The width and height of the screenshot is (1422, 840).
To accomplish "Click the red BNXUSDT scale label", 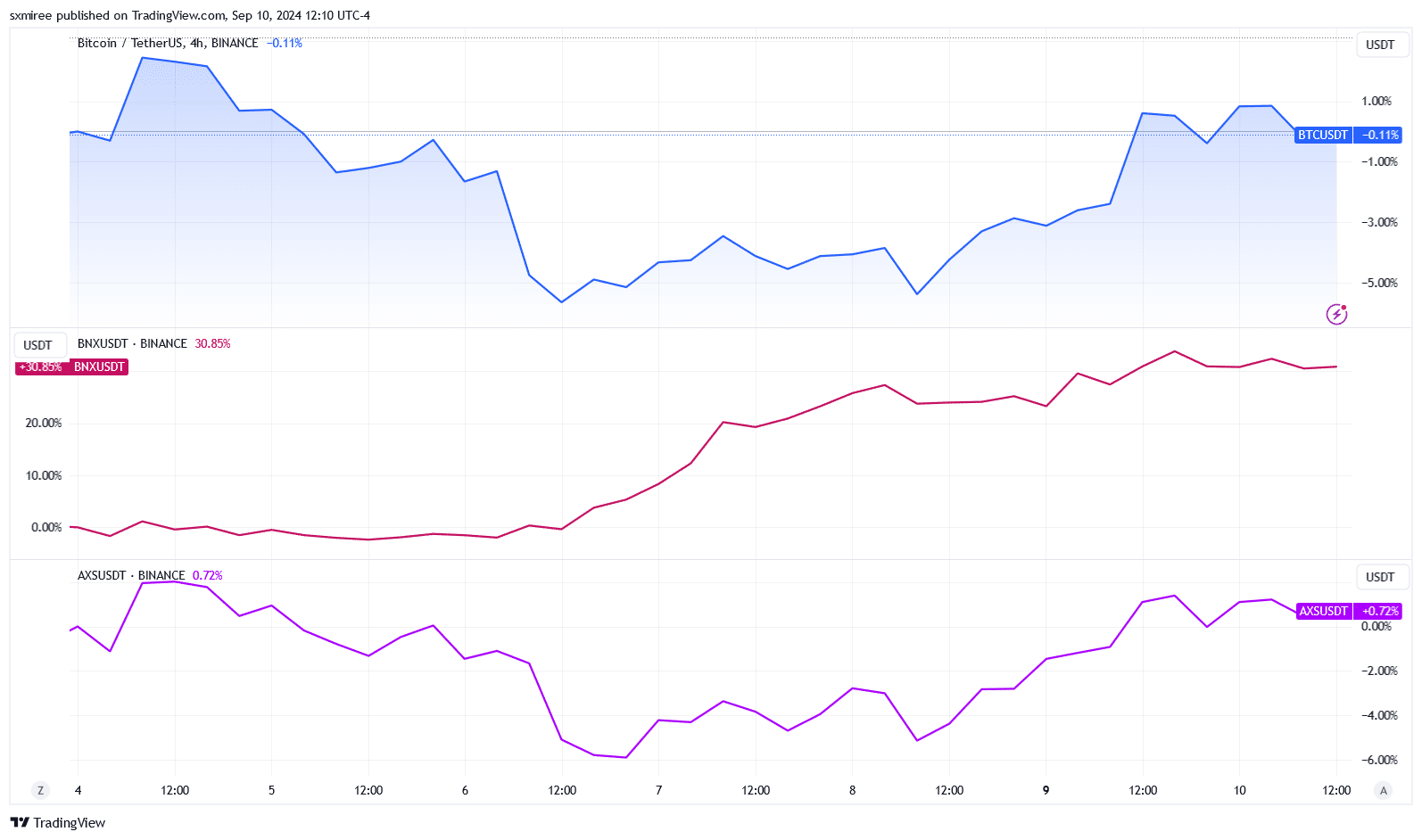I will click(99, 366).
